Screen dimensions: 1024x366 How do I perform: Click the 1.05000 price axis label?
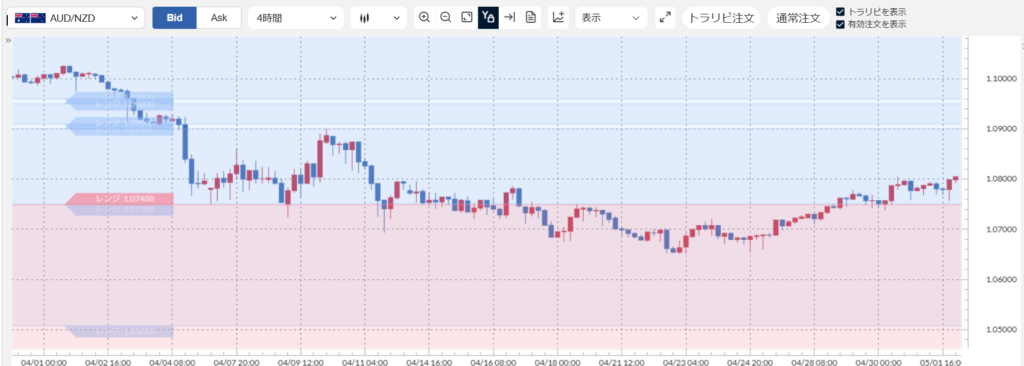1002,329
